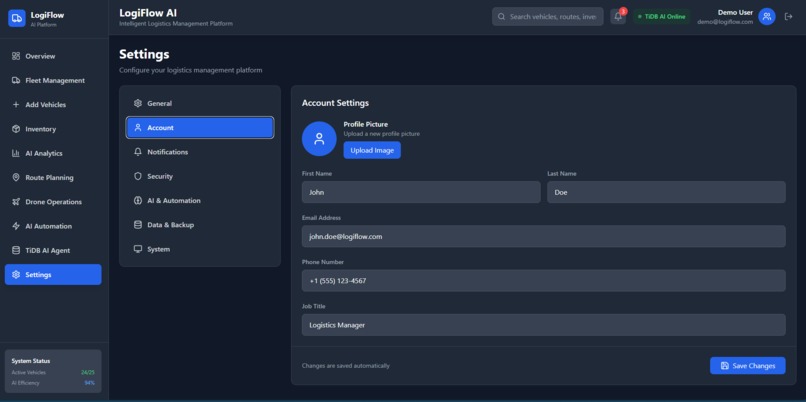Open the Inventory page

(x=53, y=129)
